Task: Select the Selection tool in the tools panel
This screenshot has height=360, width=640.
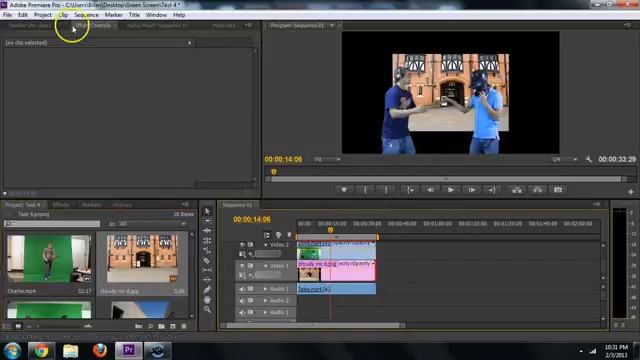Action: tap(207, 211)
